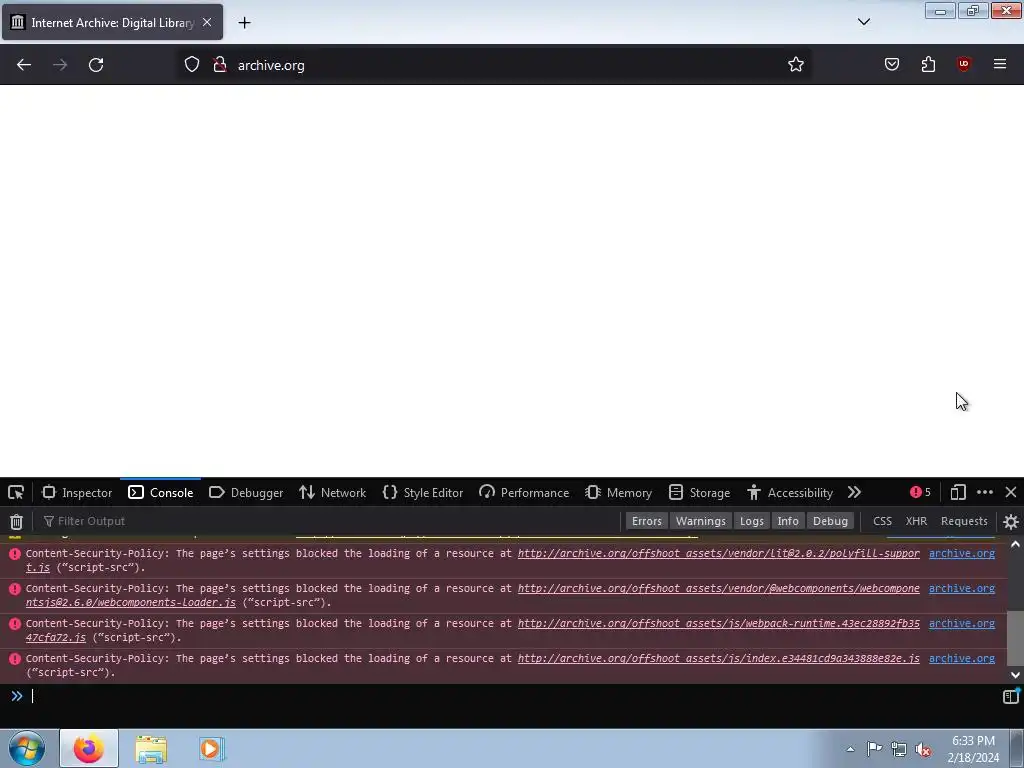Screen dimensions: 1024x768
Task: Open the Windows Start menu
Action: click(27, 748)
